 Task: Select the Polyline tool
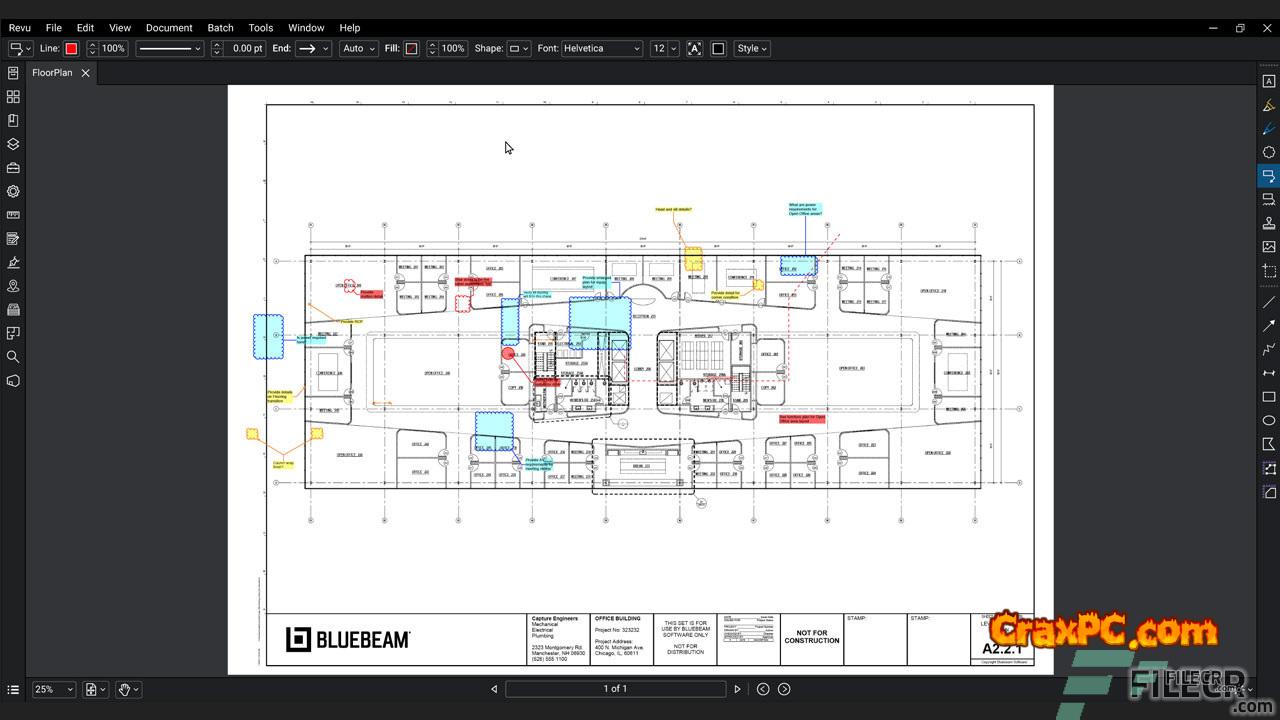pyautogui.click(x=1269, y=349)
